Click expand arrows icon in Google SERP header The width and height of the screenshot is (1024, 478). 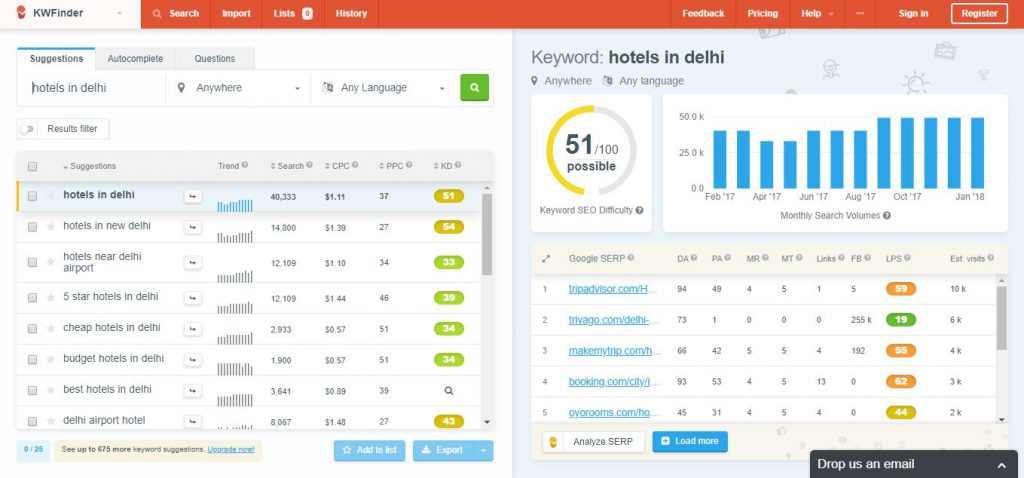tap(546, 258)
